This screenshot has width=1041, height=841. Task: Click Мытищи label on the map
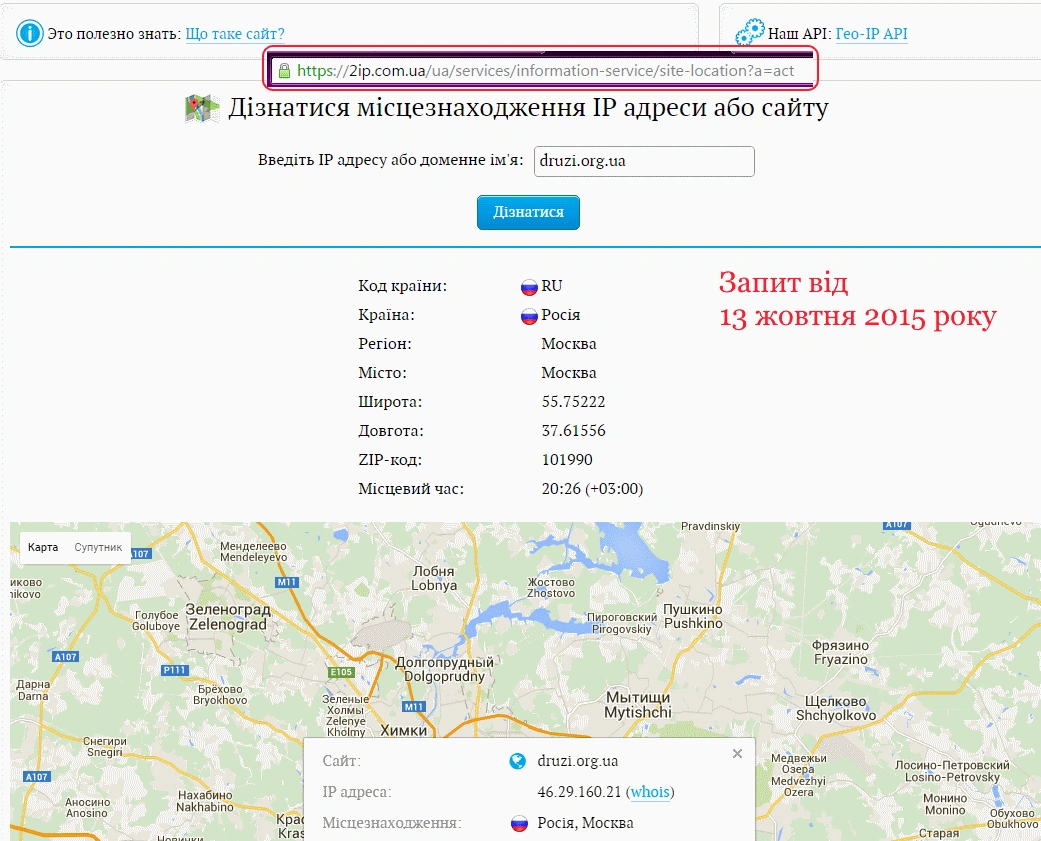tap(638, 705)
